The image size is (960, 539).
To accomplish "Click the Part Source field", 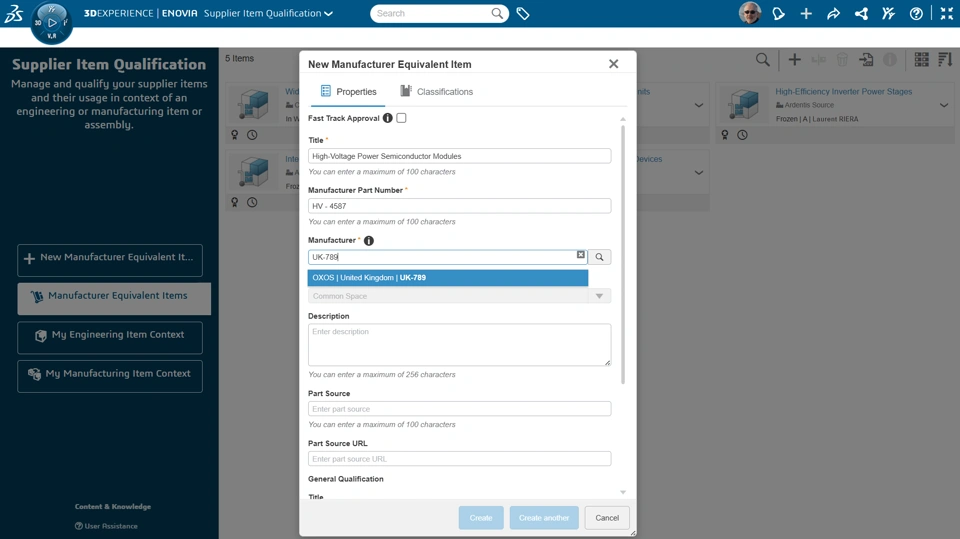I will 459,409.
